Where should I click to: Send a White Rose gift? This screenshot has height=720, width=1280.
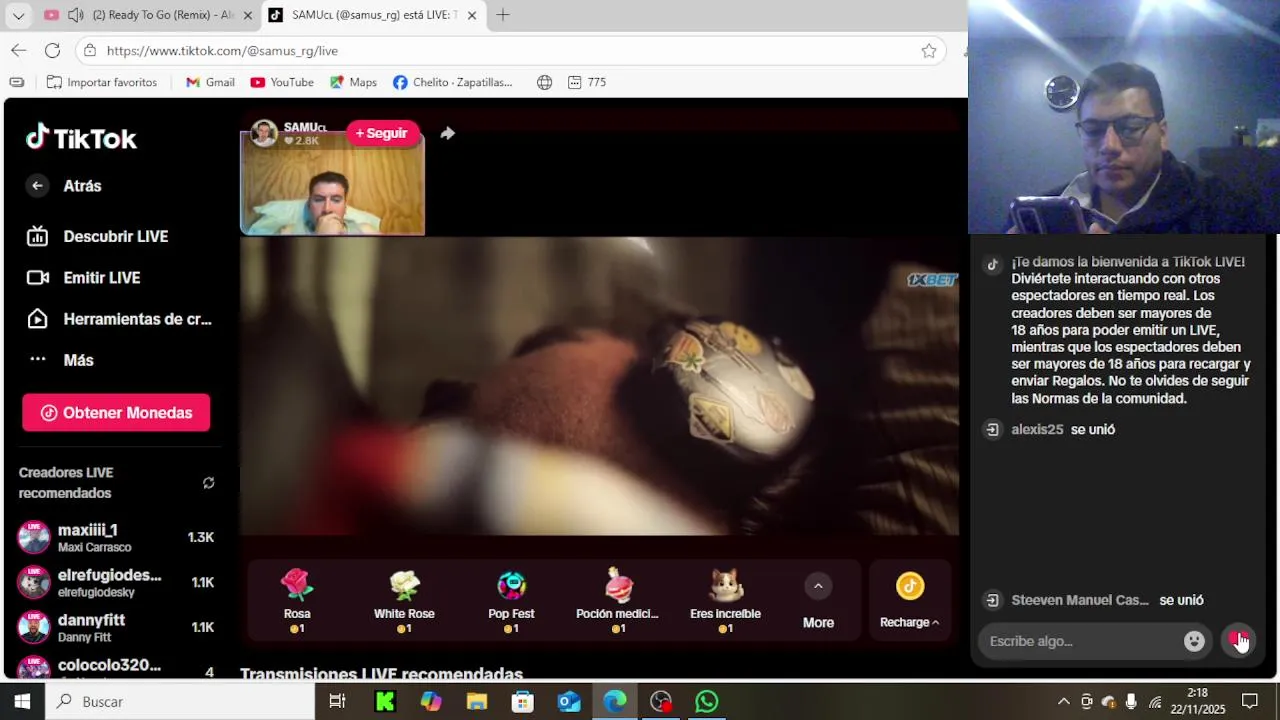(x=404, y=600)
